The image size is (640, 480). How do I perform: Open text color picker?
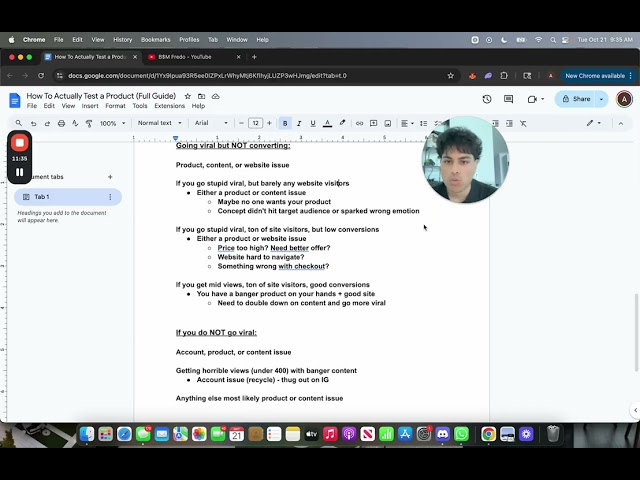click(x=327, y=123)
